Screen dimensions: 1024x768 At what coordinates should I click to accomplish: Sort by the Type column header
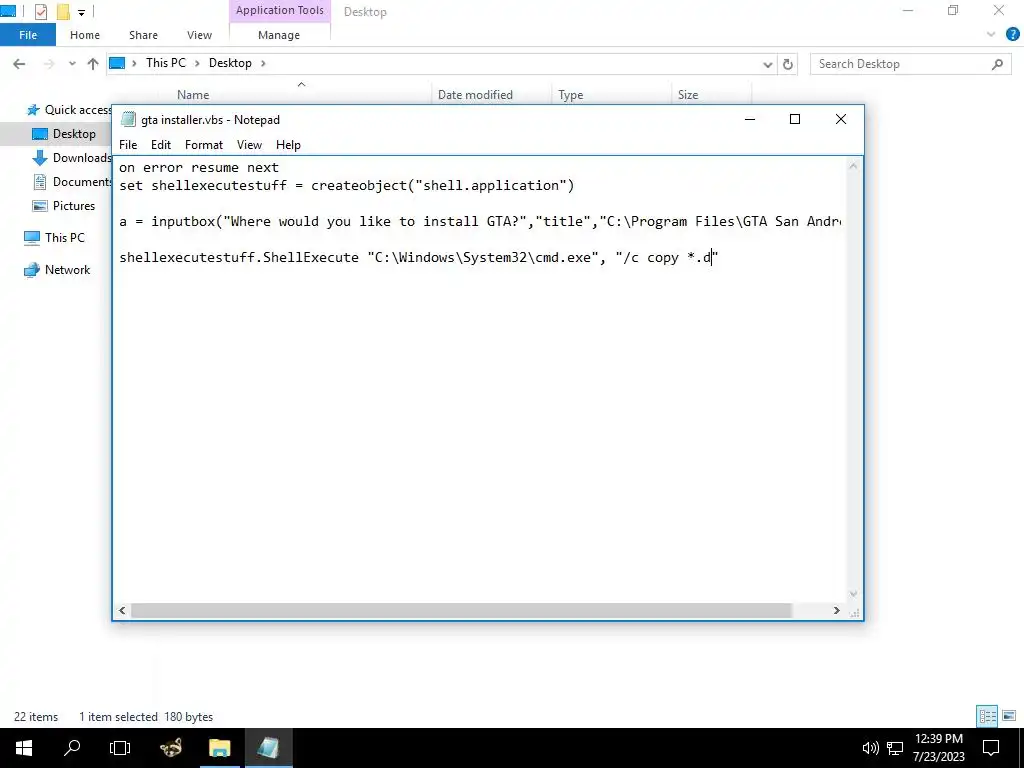point(571,95)
